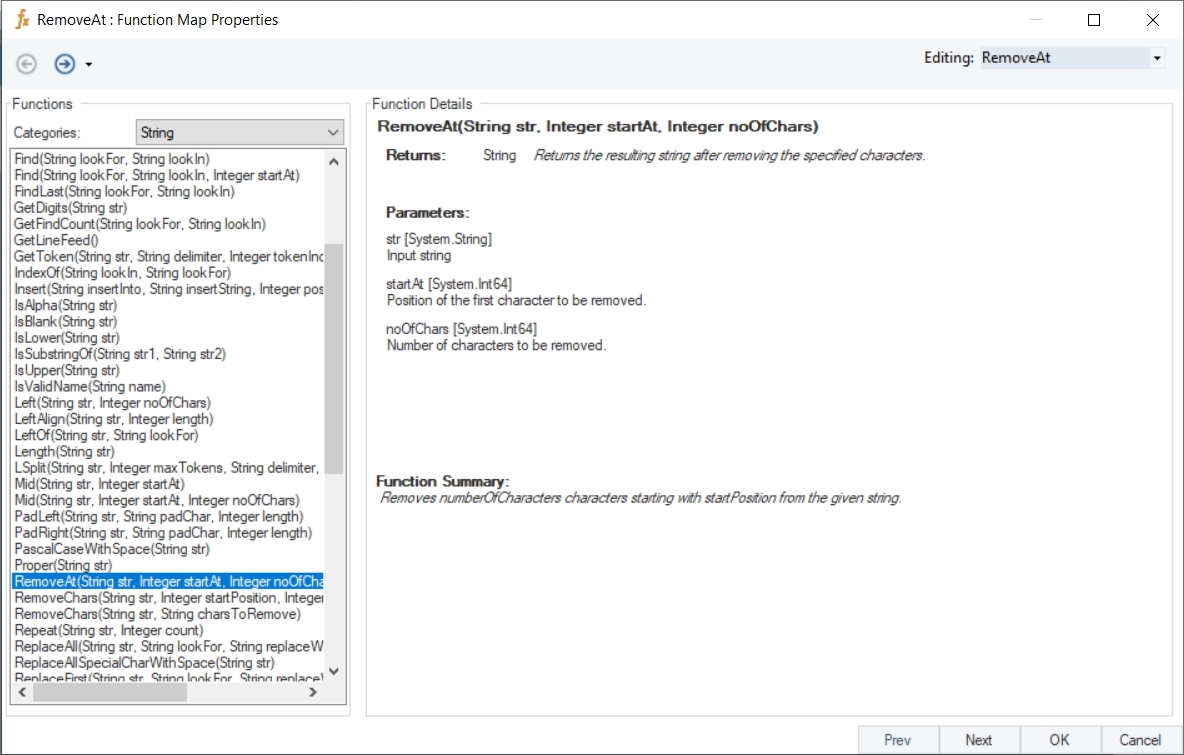Confirm with the OK button
The height and width of the screenshot is (755, 1184).
1059,740
